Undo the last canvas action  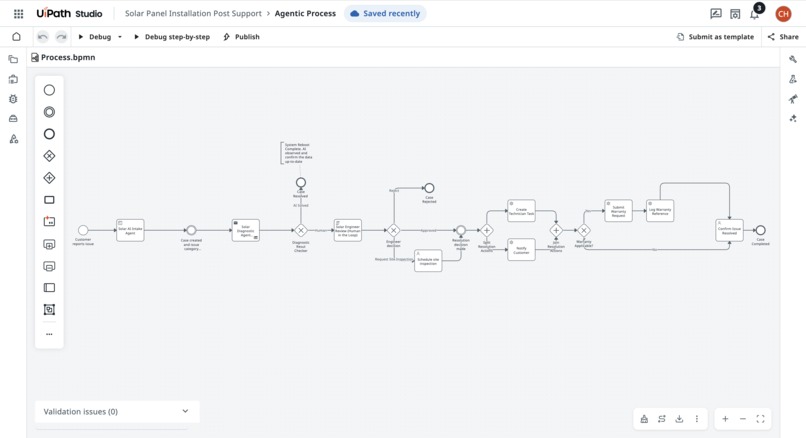coord(43,36)
